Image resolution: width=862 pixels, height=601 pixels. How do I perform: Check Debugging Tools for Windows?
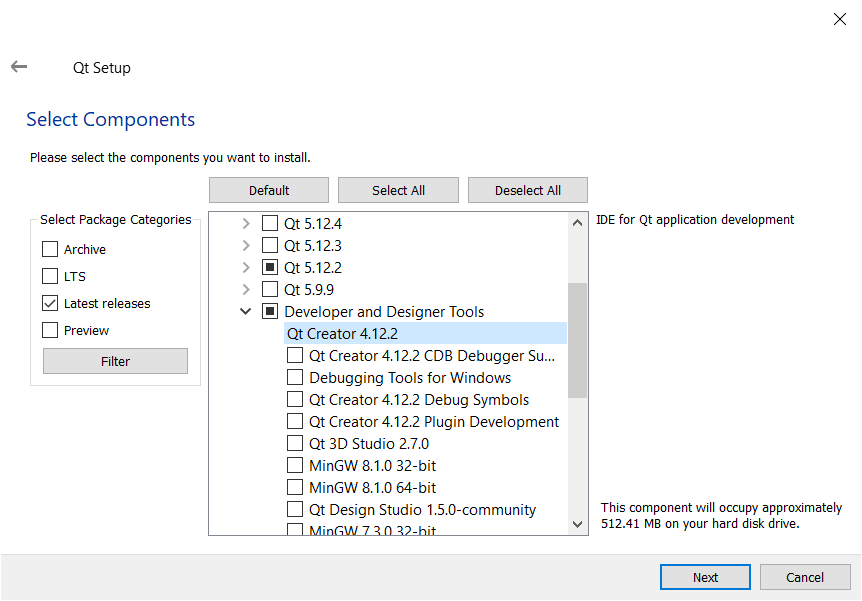[295, 377]
